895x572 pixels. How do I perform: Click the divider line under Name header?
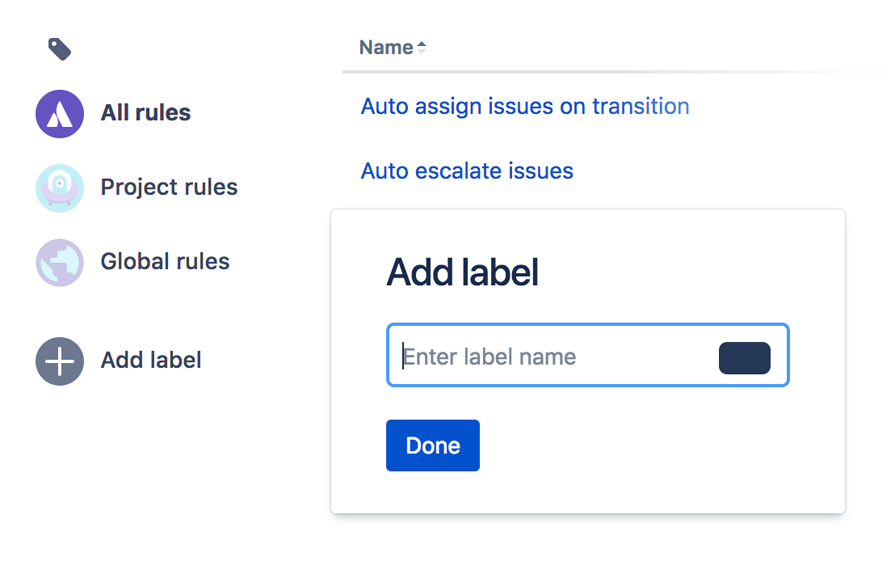click(x=600, y=72)
